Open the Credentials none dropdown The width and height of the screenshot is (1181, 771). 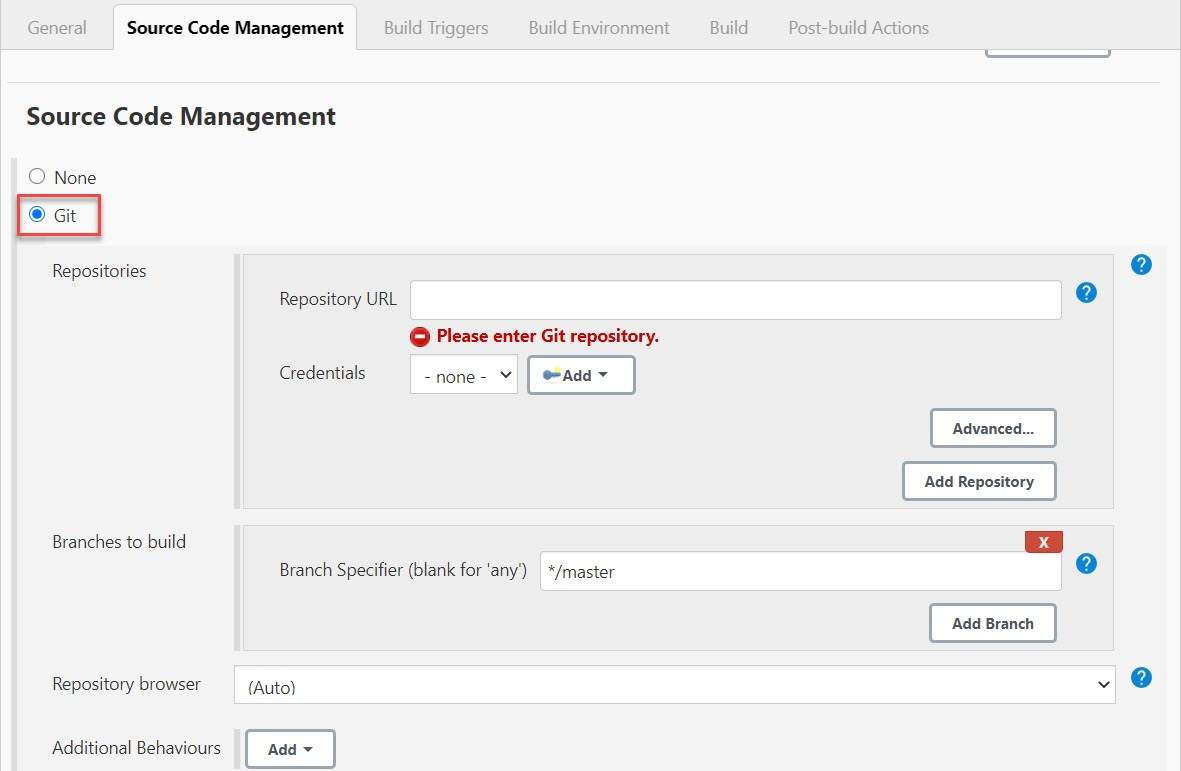click(x=464, y=375)
